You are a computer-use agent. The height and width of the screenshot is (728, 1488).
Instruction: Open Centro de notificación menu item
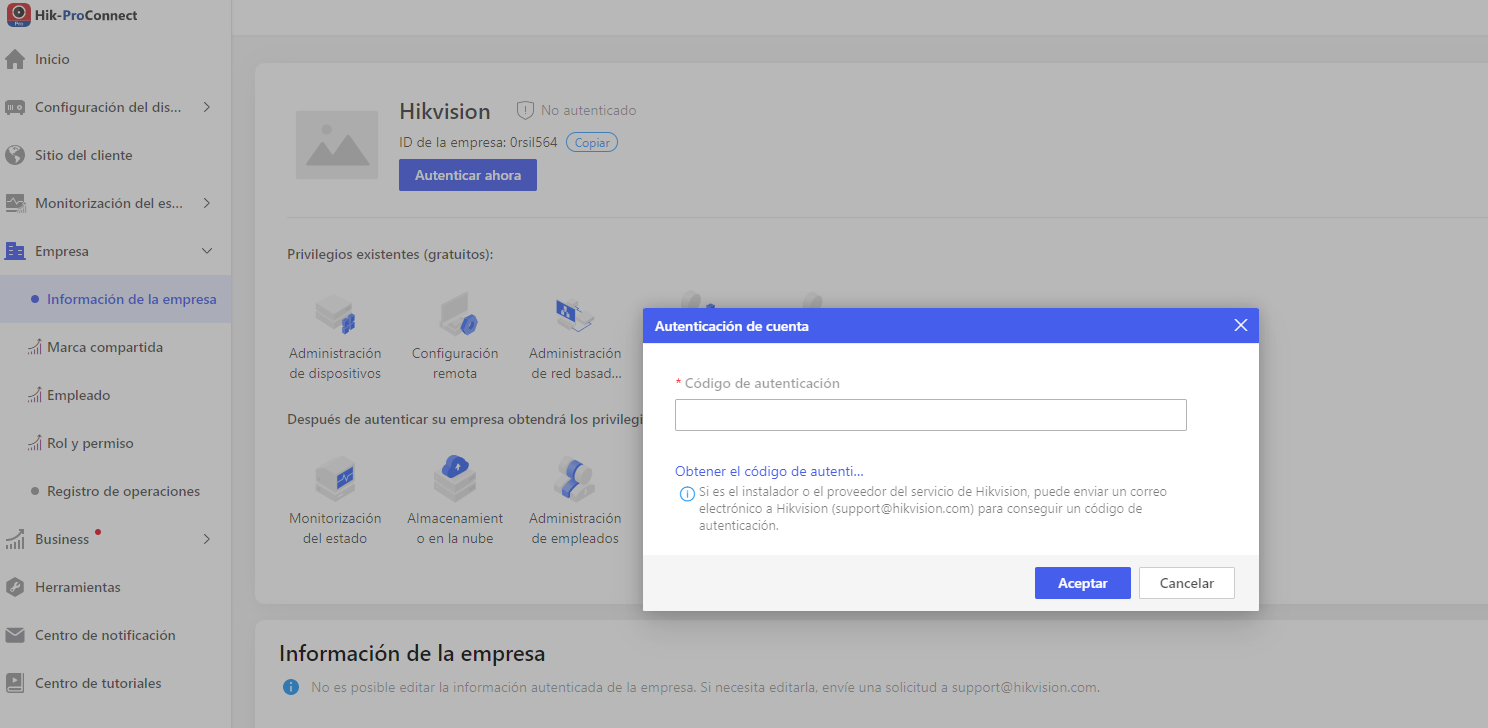[115, 635]
